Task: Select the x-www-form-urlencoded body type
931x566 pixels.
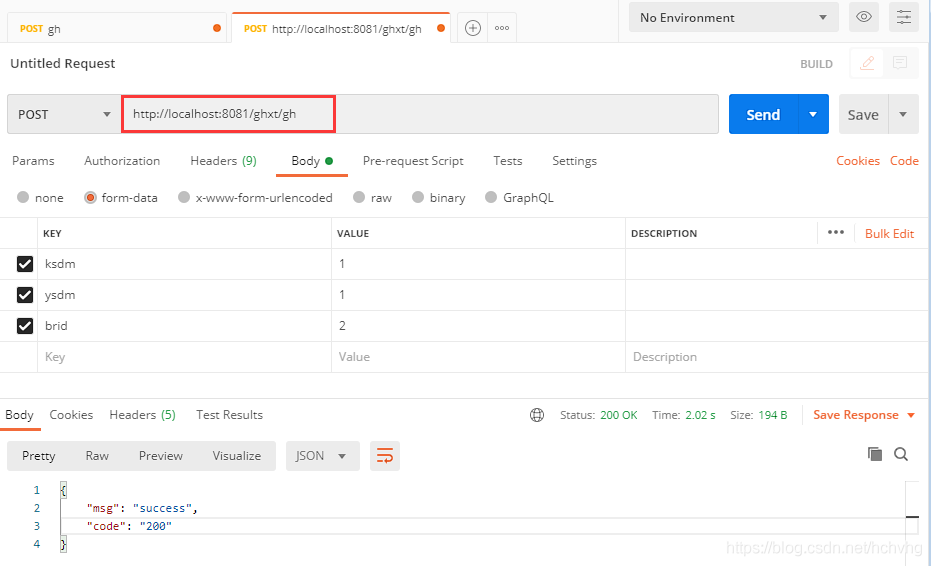Action: 184,198
